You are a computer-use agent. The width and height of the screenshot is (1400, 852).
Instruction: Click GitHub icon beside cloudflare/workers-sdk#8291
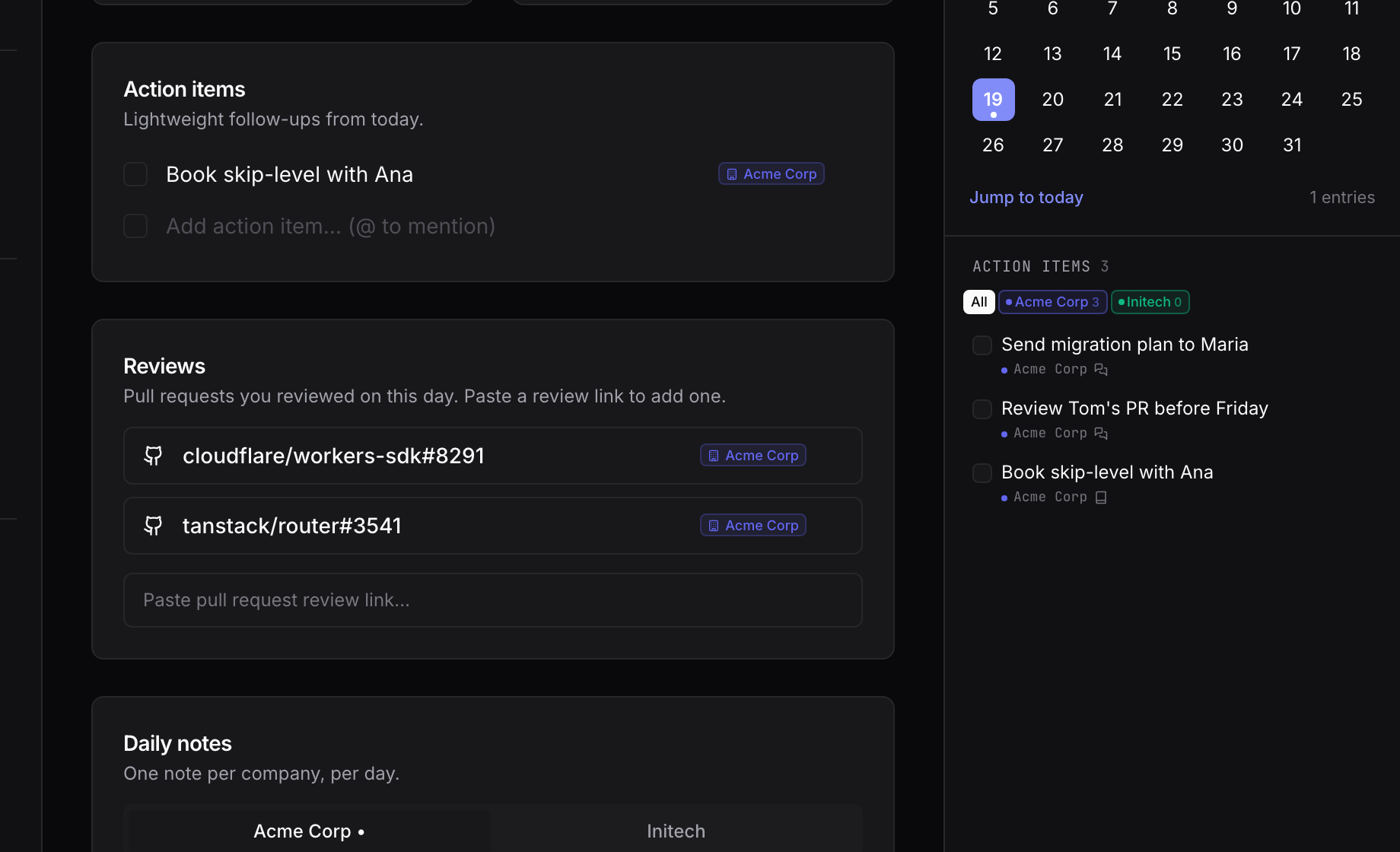153,456
